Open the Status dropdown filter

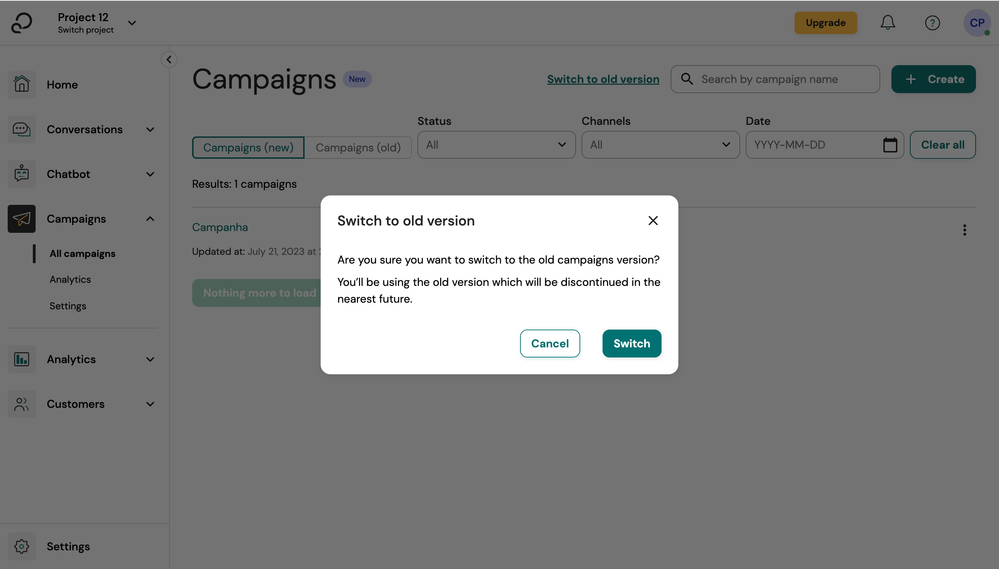(495, 145)
